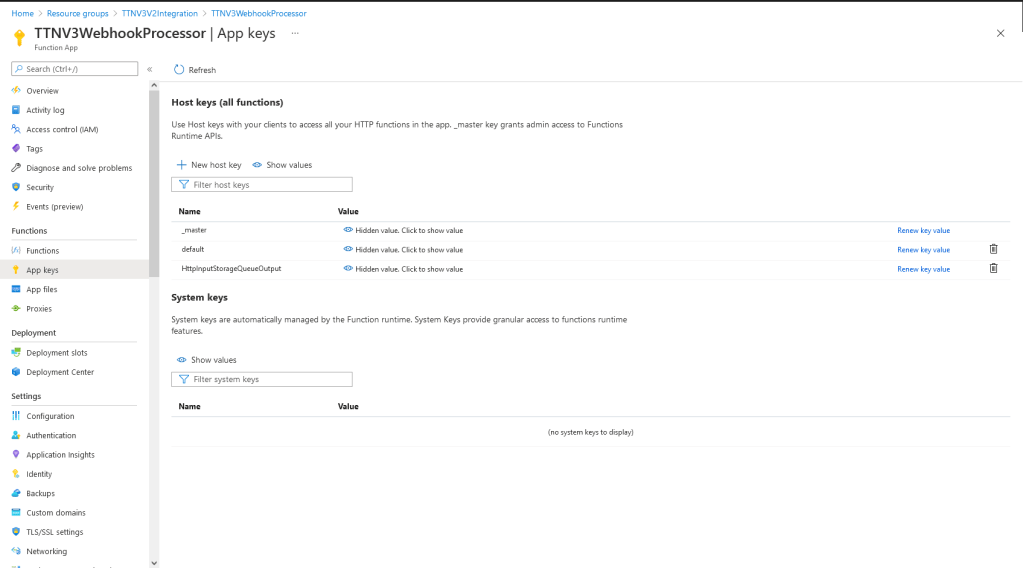Renew key value for _master
Viewport: 1023px width, 568px height.
pyautogui.click(x=923, y=231)
